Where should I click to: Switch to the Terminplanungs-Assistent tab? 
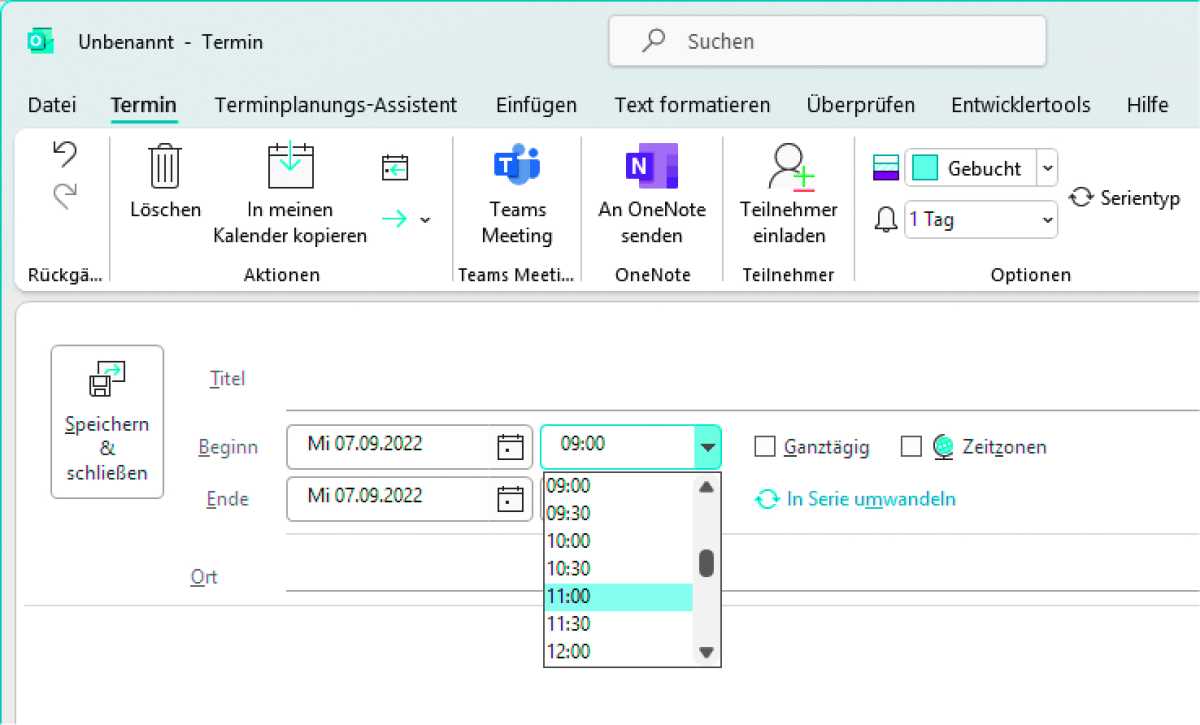[335, 105]
